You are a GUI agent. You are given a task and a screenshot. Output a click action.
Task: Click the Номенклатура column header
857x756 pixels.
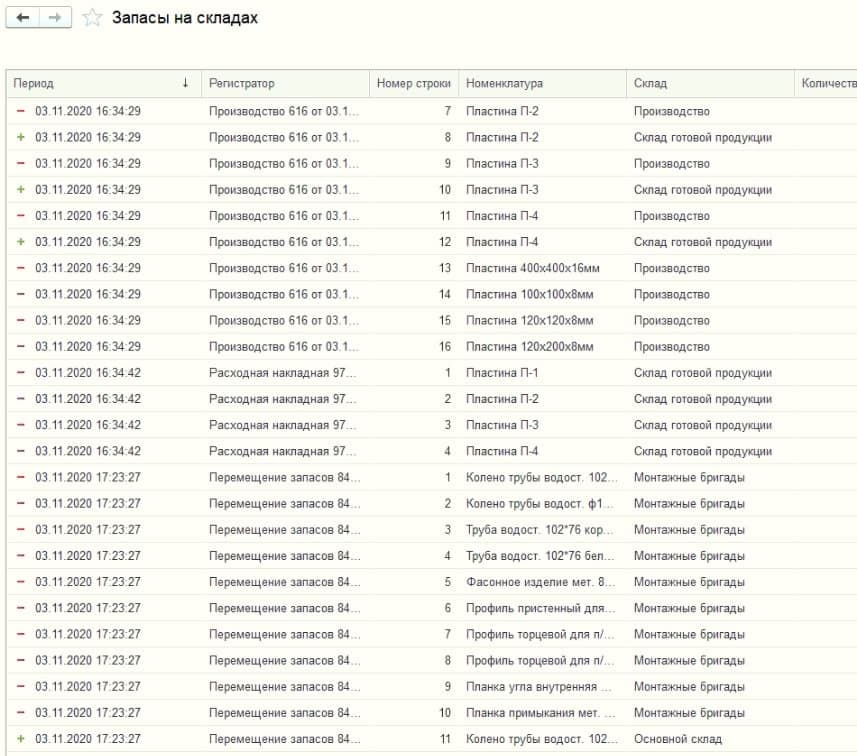542,84
